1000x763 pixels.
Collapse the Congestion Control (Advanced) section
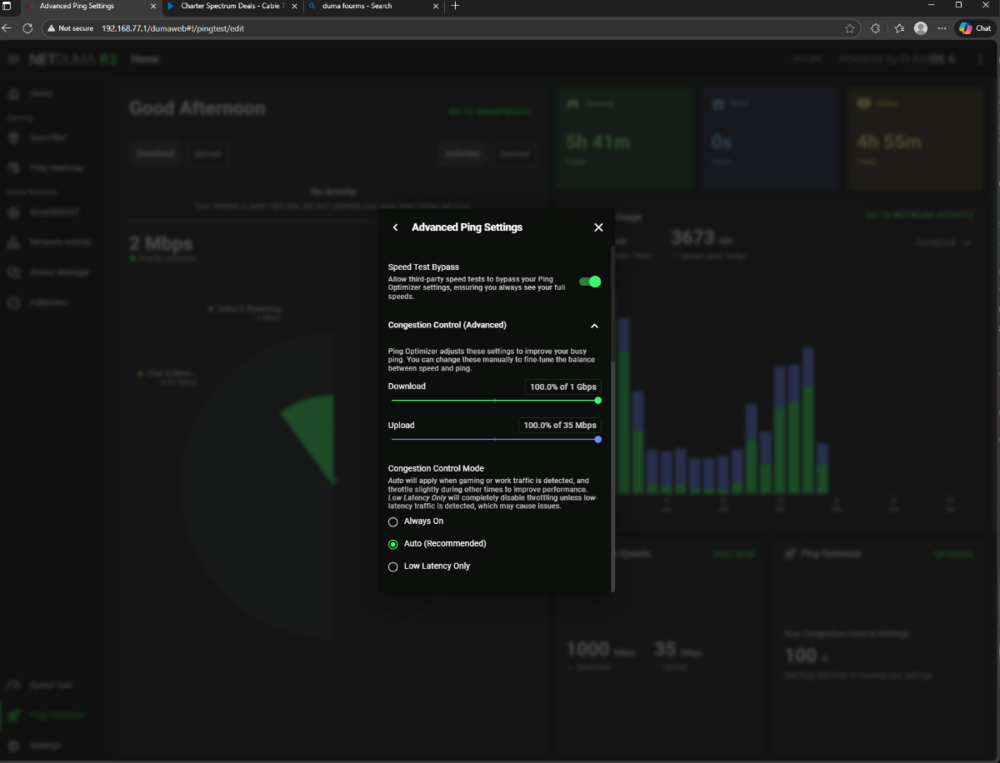coord(594,326)
